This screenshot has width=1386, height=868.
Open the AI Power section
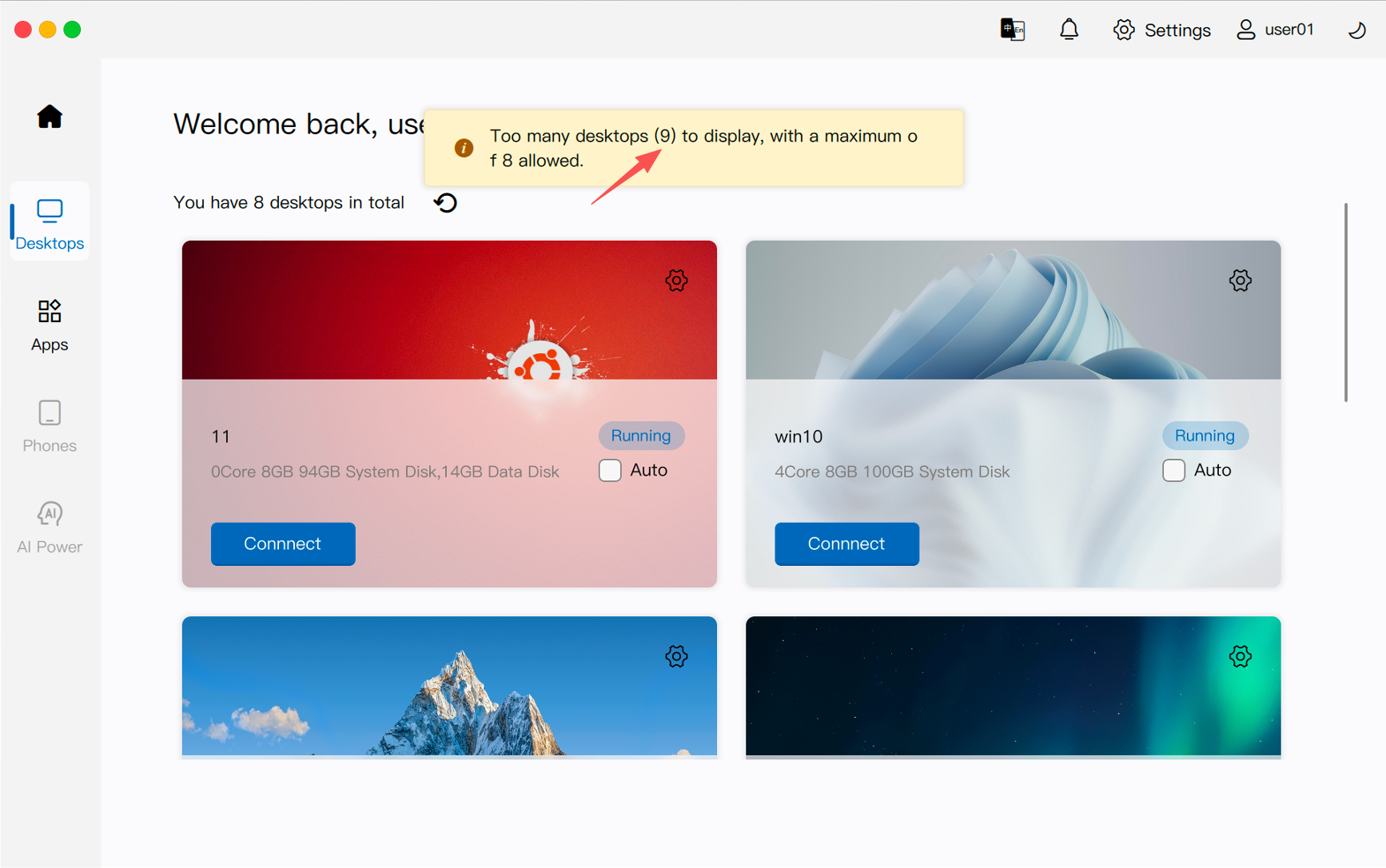click(x=50, y=528)
